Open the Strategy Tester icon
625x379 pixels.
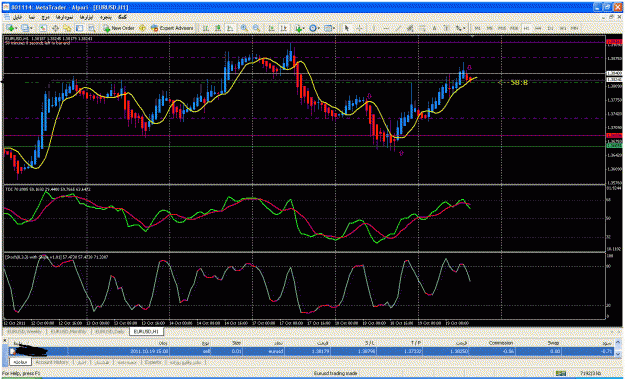coord(92,28)
